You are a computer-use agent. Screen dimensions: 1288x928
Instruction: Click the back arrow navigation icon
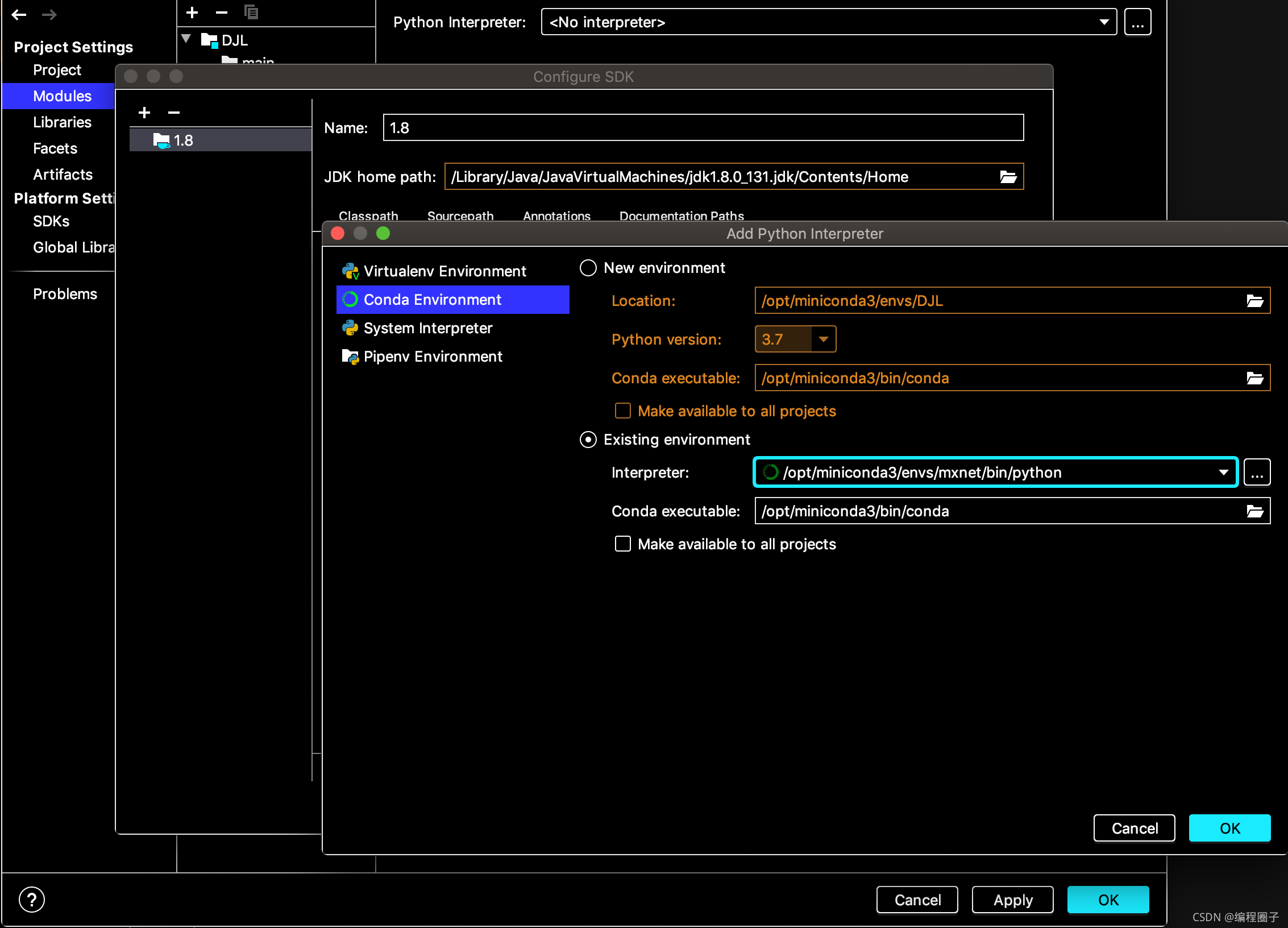tap(19, 15)
